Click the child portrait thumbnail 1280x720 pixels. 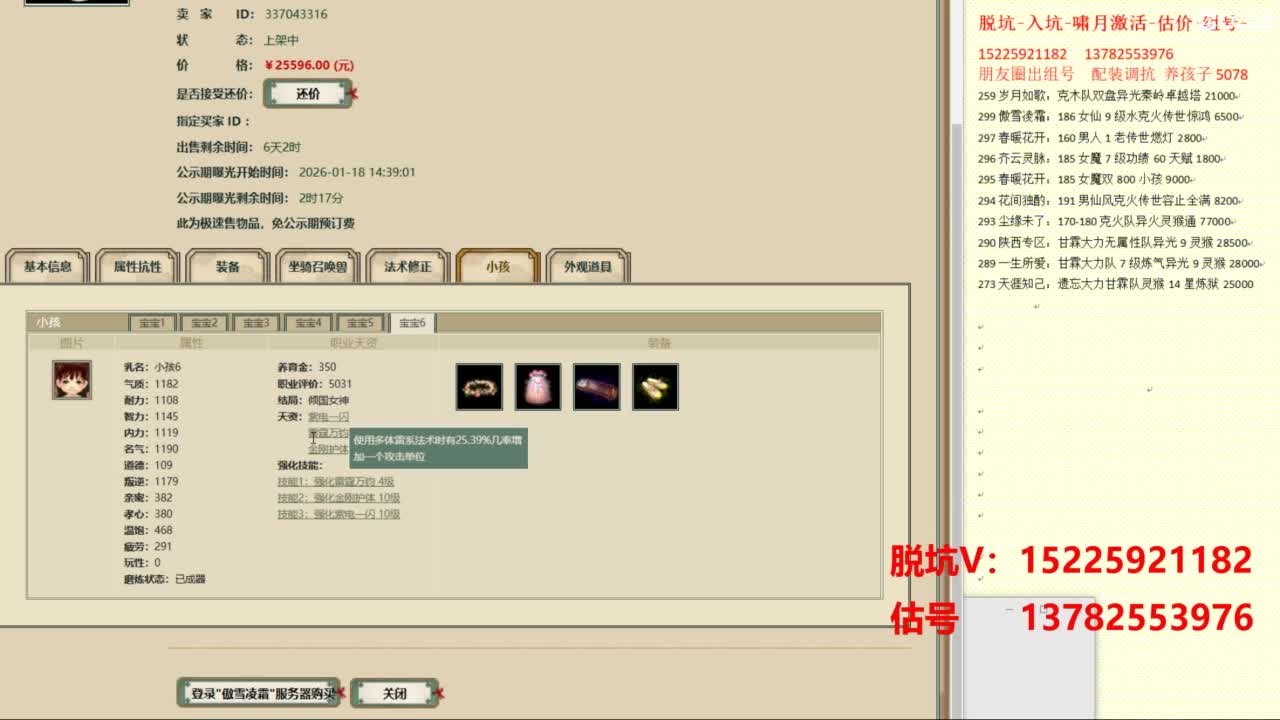pos(72,380)
